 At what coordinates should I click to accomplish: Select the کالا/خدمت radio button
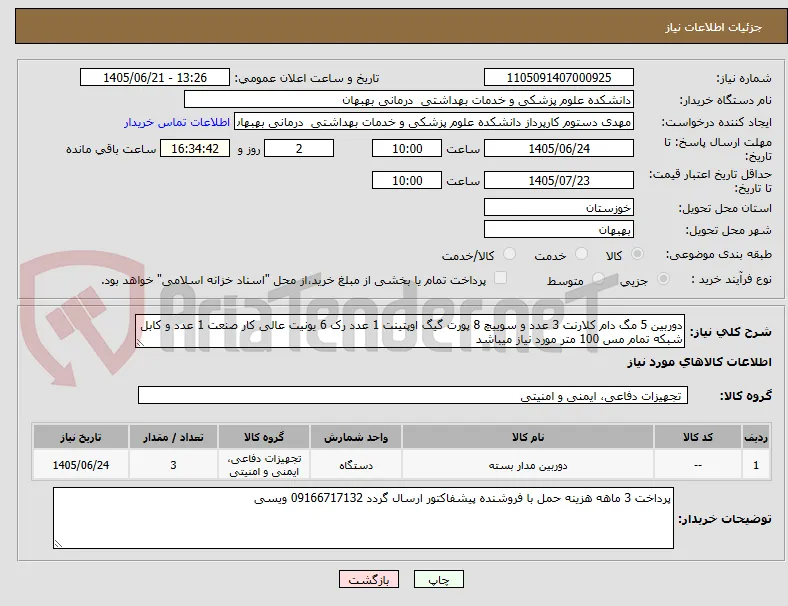pyautogui.click(x=510, y=254)
